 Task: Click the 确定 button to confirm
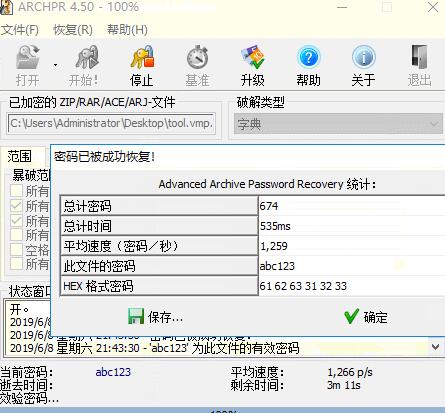click(x=366, y=317)
